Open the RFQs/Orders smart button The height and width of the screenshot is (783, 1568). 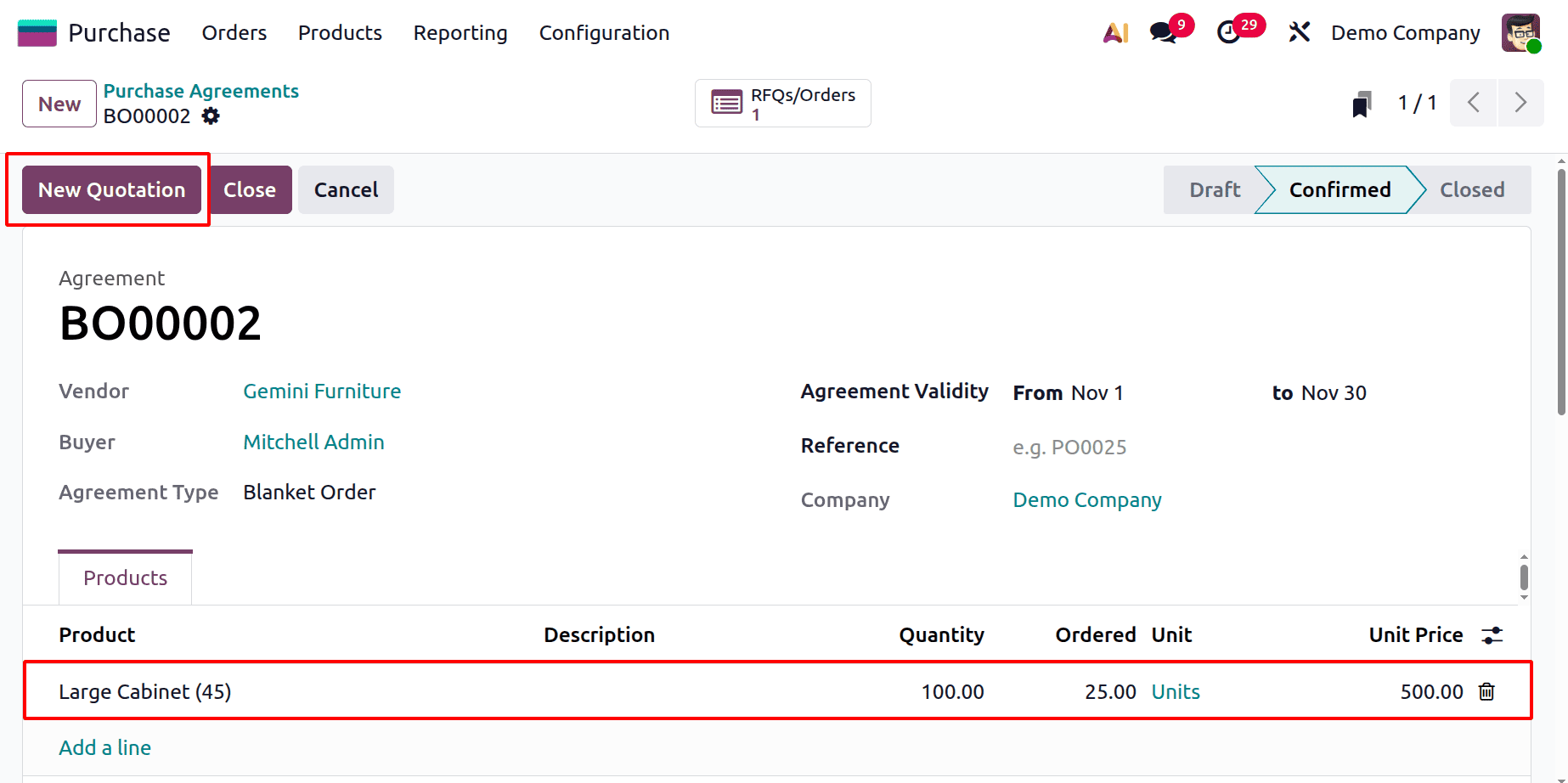(781, 103)
